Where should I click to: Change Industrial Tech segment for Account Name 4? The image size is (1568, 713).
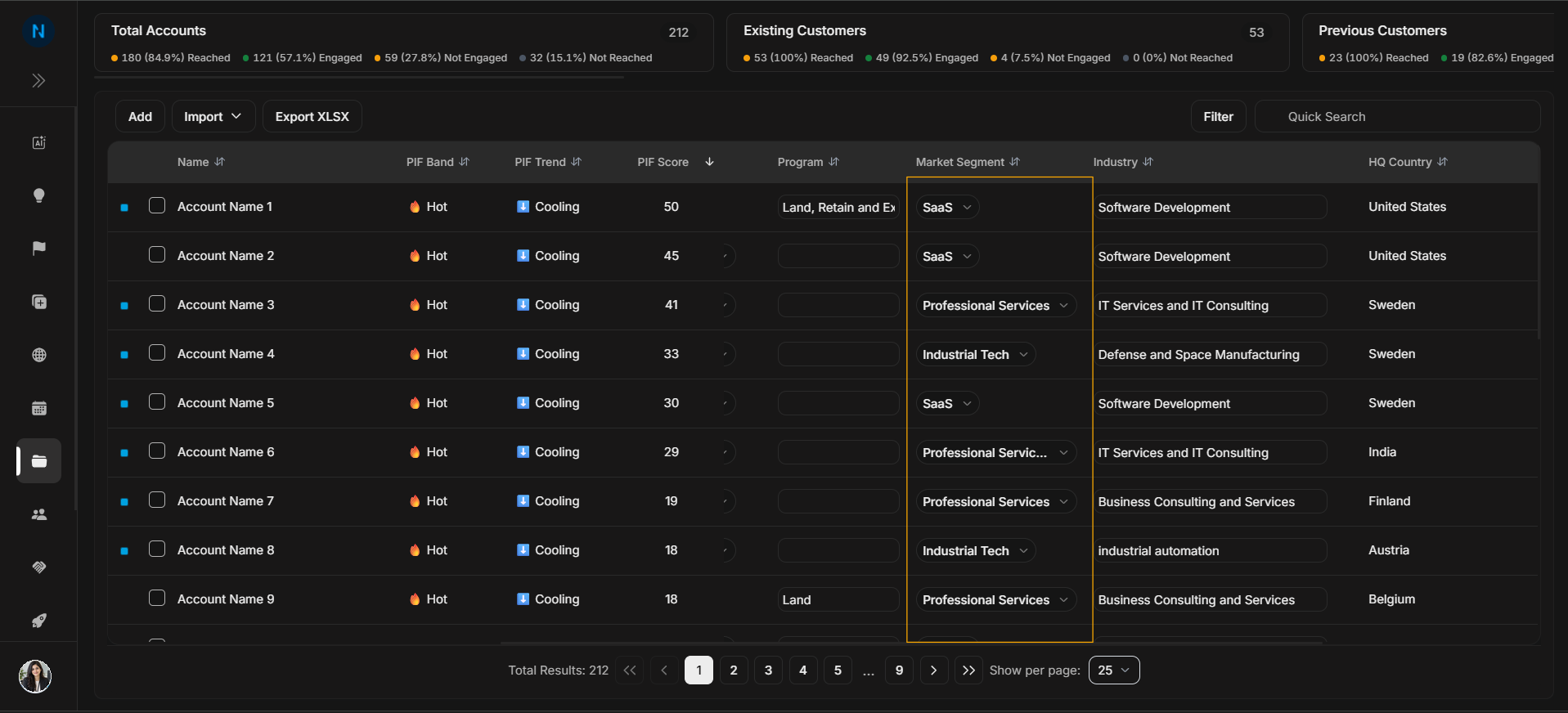click(976, 354)
